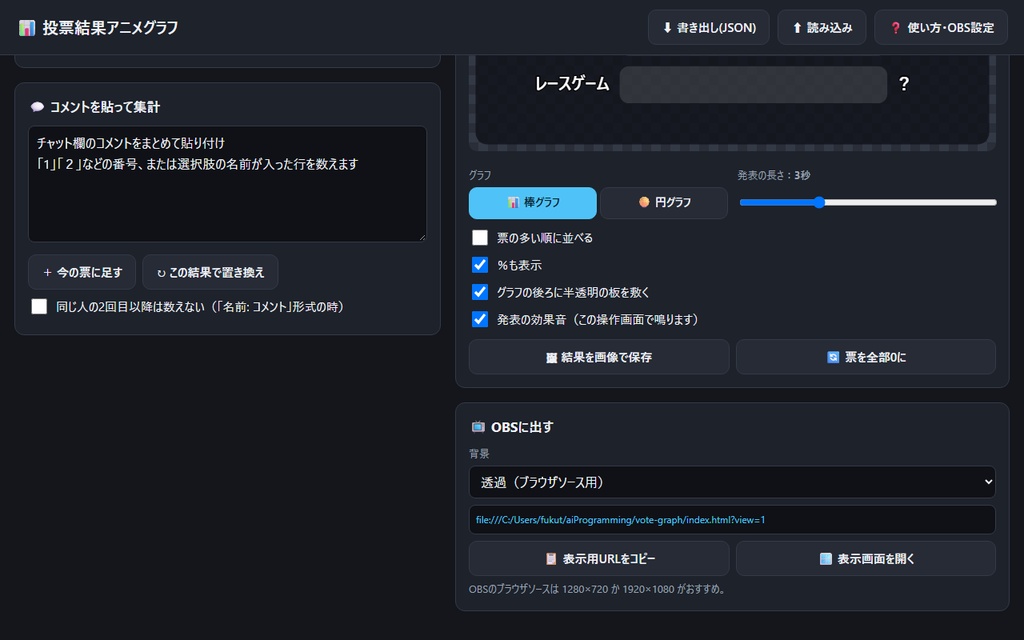
Task: Click the コメントを貼って集計 heading
Action: [x=105, y=107]
